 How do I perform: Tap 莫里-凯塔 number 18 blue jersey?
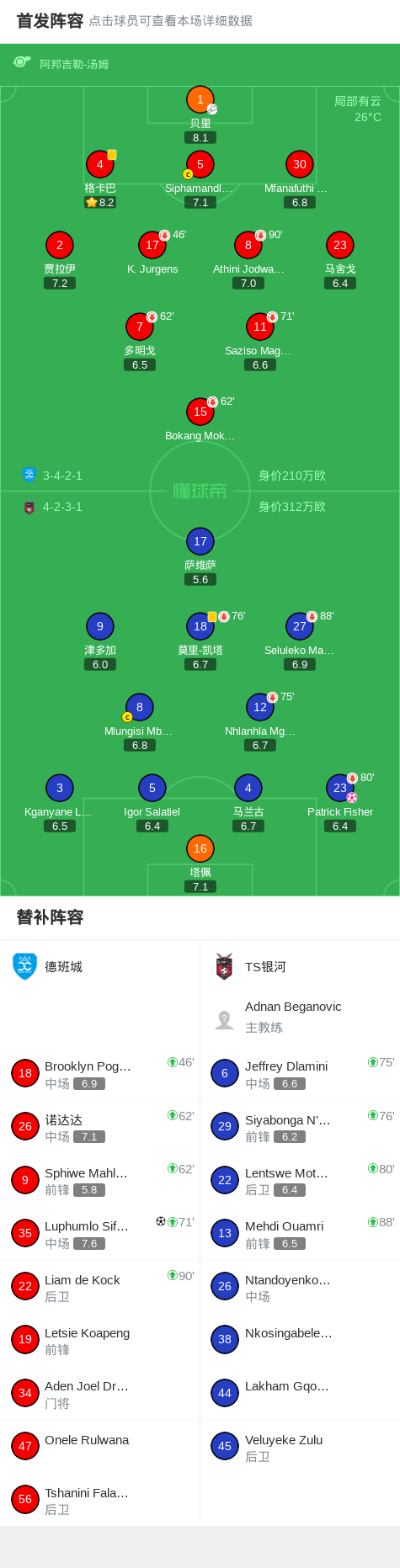click(200, 626)
